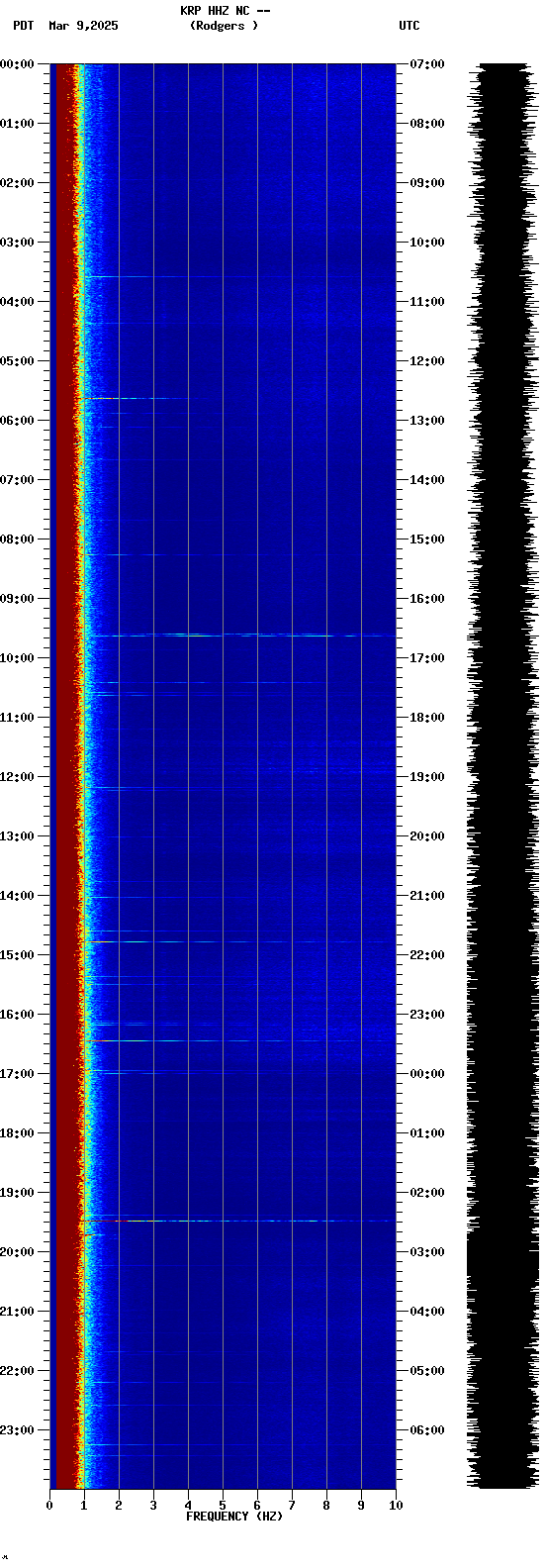The width and height of the screenshot is (546, 1568).
Task: Click the 14:00 PDT time tick
Action: (x=17, y=896)
